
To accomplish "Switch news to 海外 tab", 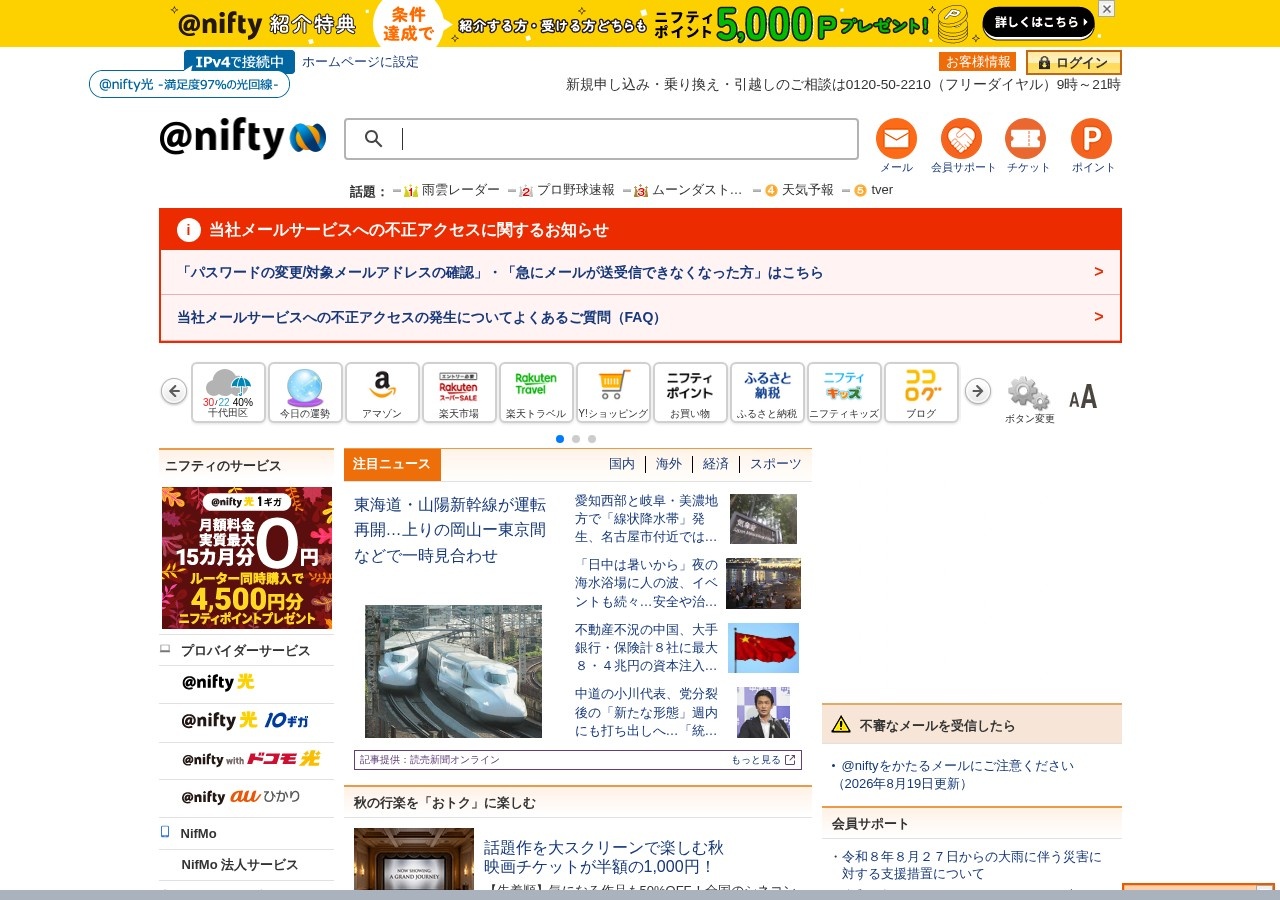I will tap(669, 464).
